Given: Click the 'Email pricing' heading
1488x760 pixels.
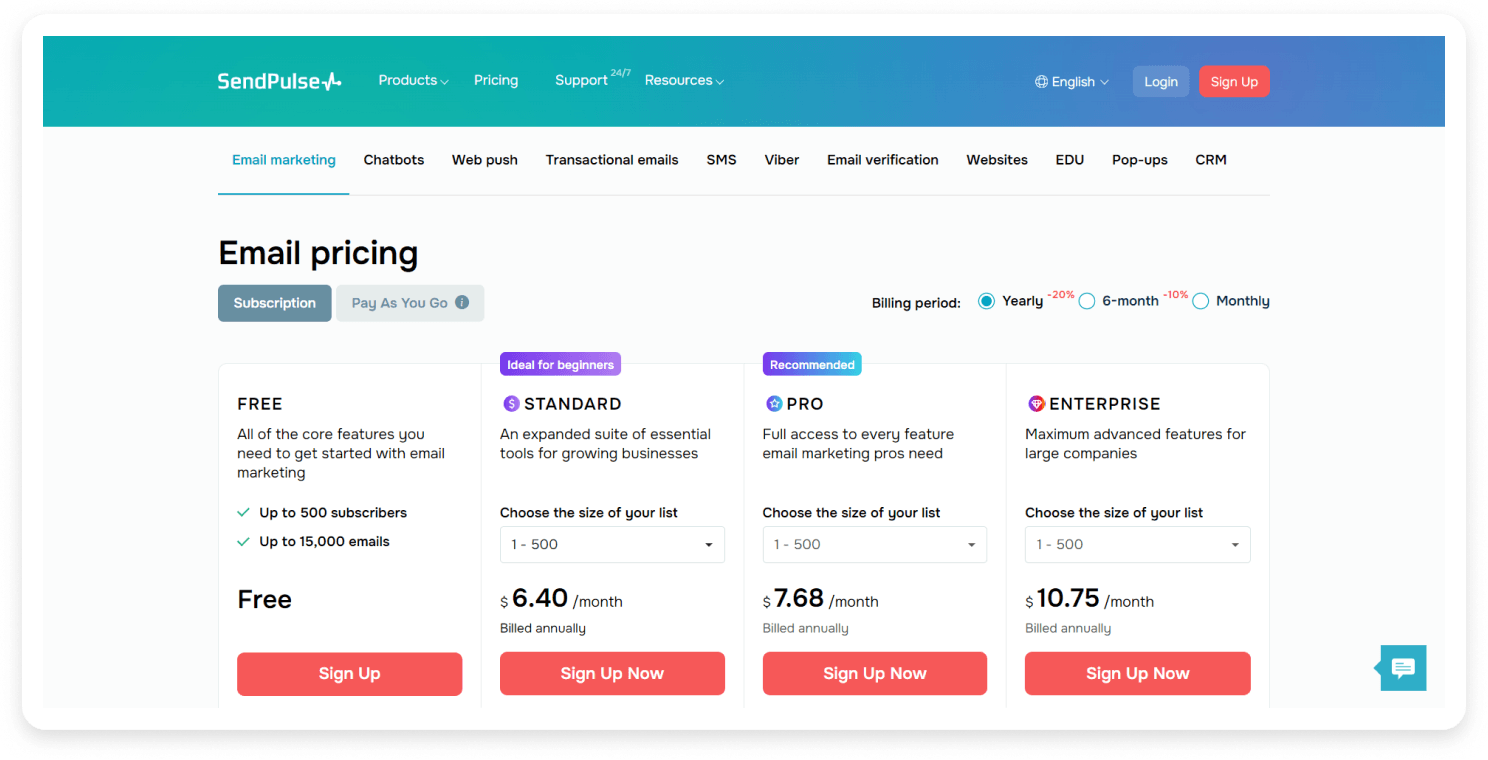Looking at the screenshot, I should 318,253.
